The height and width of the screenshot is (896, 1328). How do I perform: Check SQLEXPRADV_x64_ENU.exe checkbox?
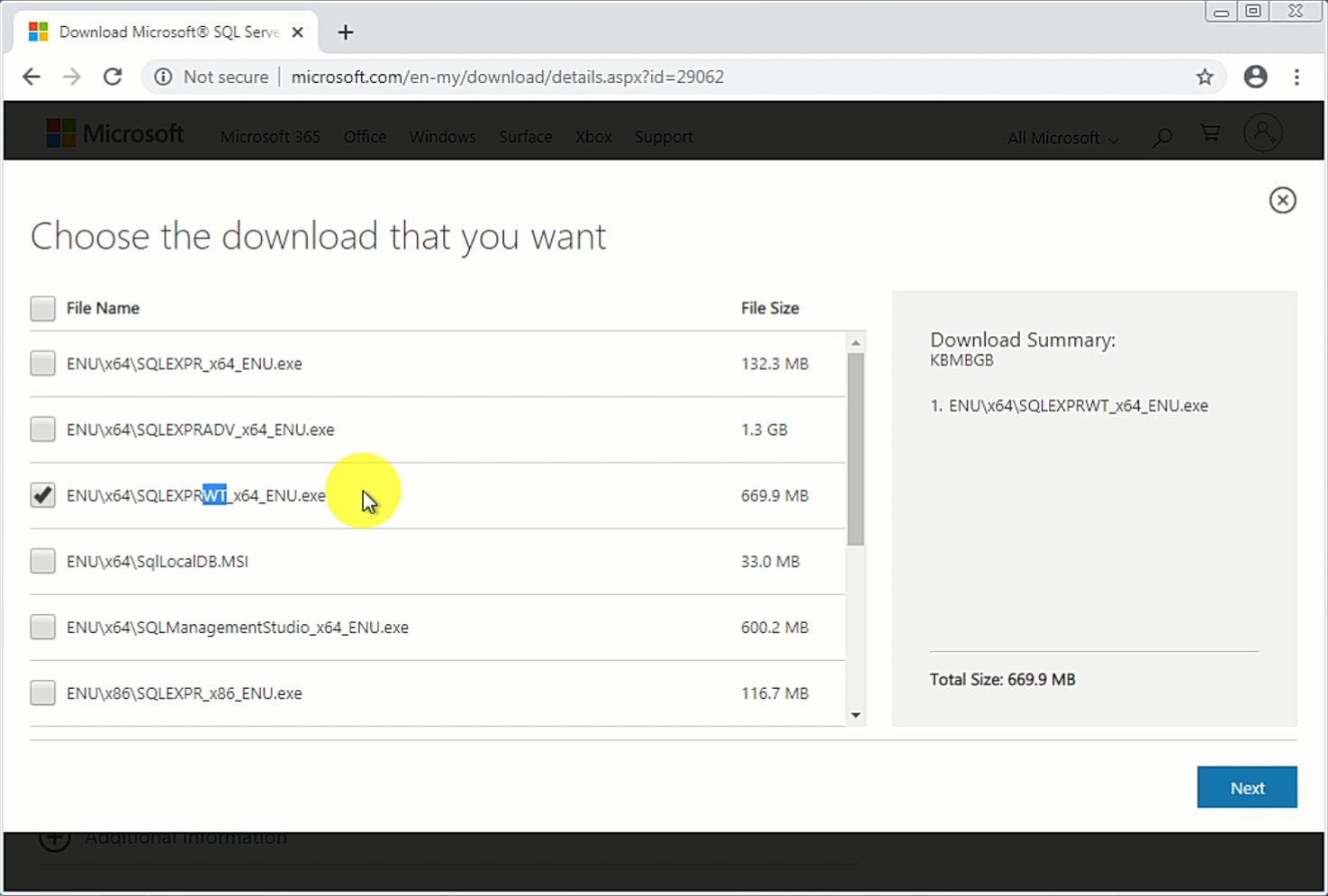tap(42, 429)
